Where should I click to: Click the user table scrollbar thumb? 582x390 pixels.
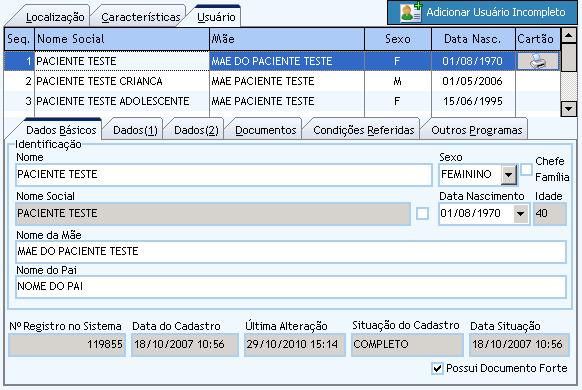tap(568, 57)
